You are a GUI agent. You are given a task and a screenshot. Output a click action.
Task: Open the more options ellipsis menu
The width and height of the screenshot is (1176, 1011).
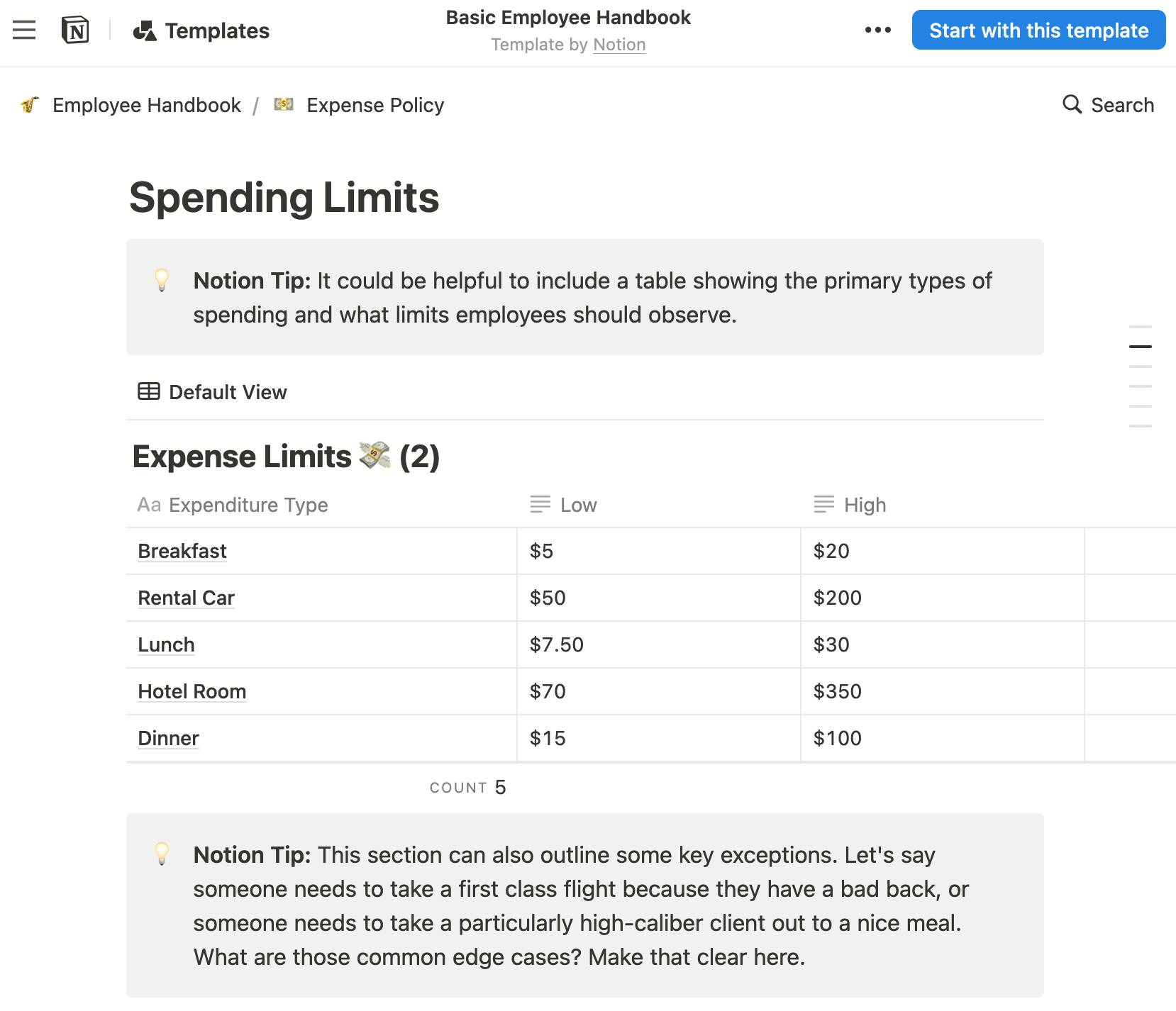(877, 30)
